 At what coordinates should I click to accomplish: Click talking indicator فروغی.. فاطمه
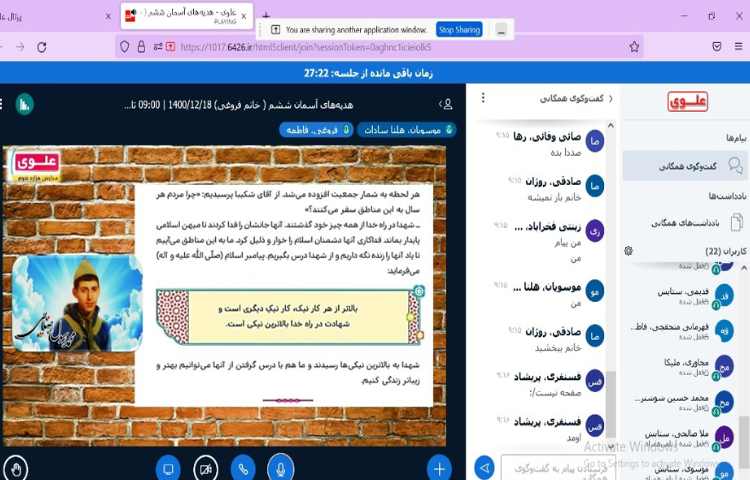coord(316,130)
